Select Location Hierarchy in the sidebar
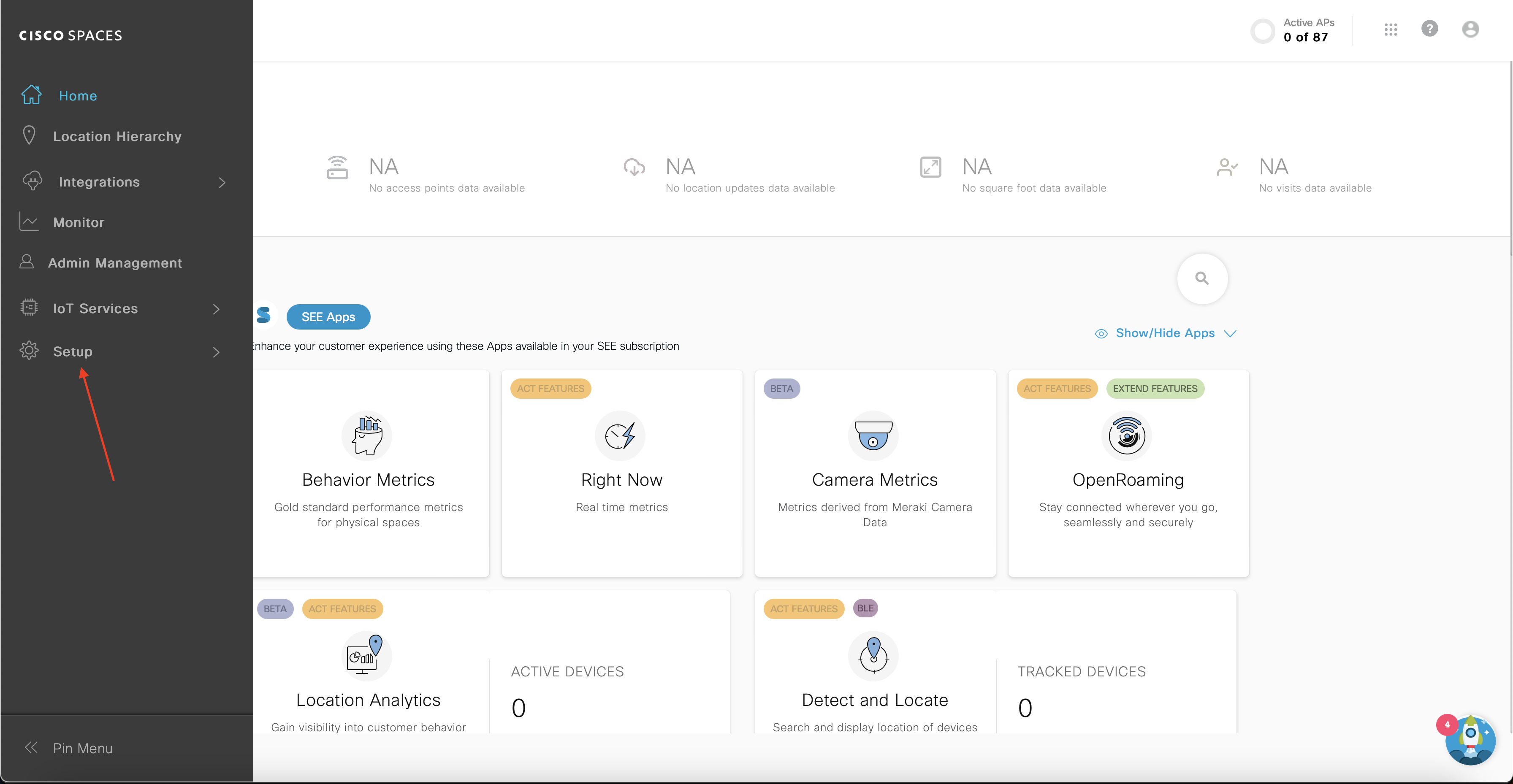The image size is (1513, 784). (x=117, y=136)
